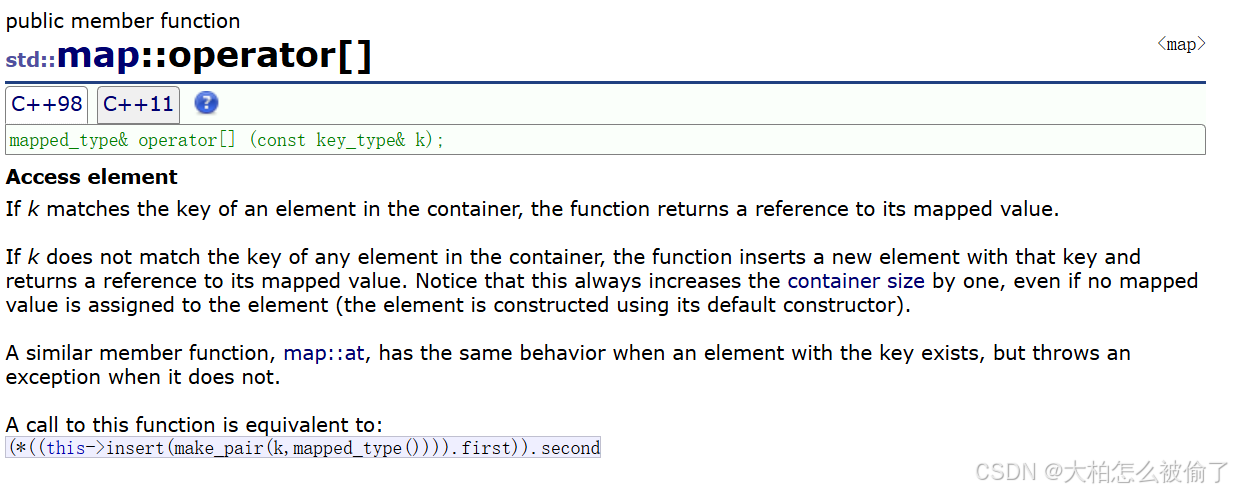The width and height of the screenshot is (1234, 491).
Task: Click the public member function label
Action: (x=123, y=21)
